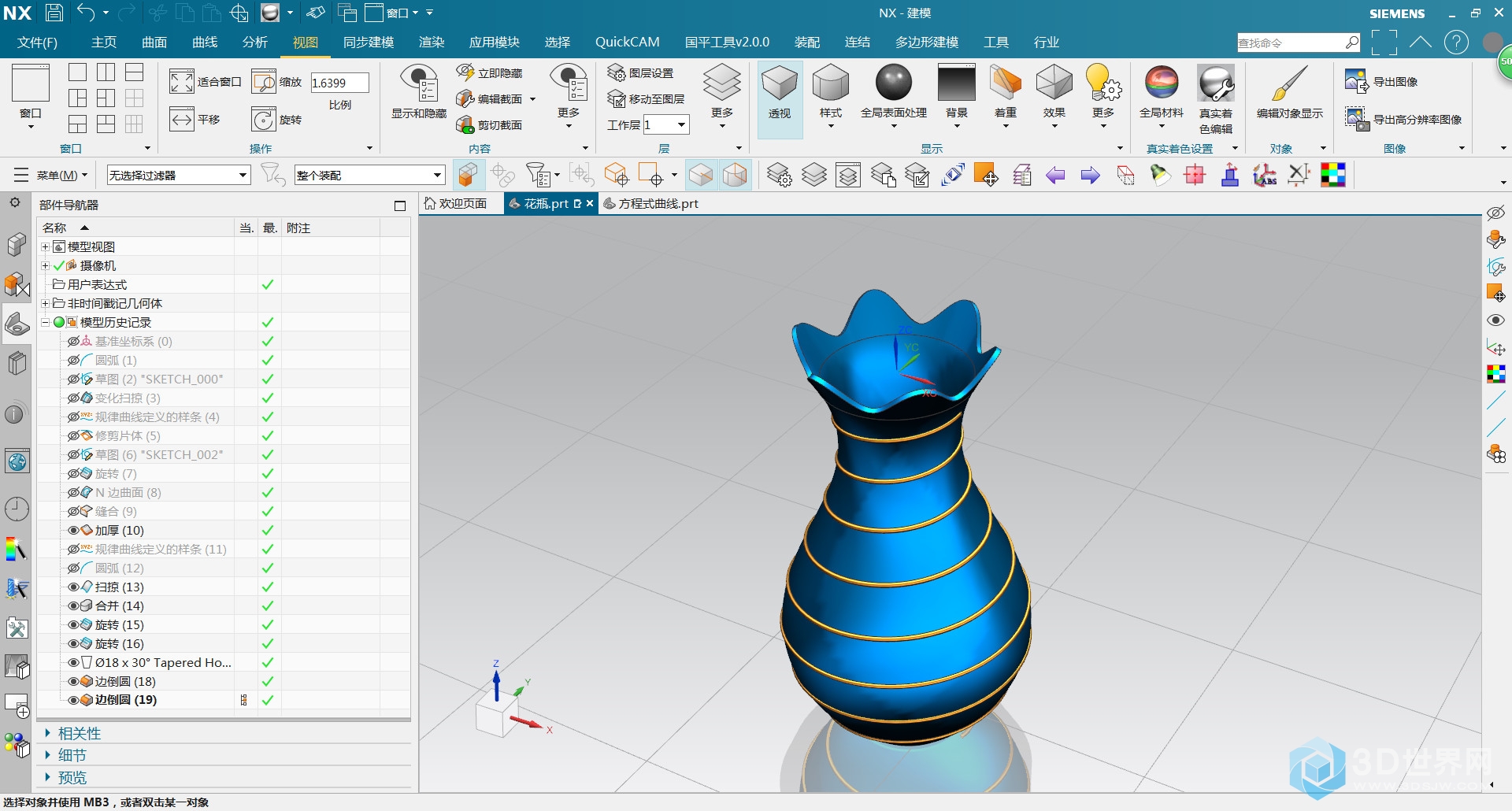This screenshot has height=811, width=1512.
Task: Toggle the check mark next to 摄像机
Action: click(x=59, y=265)
